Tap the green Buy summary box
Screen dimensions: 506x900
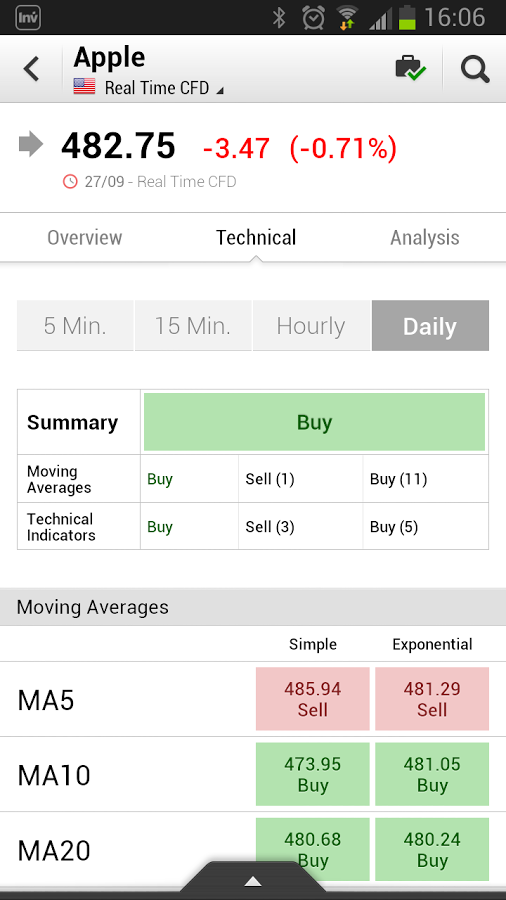click(314, 422)
